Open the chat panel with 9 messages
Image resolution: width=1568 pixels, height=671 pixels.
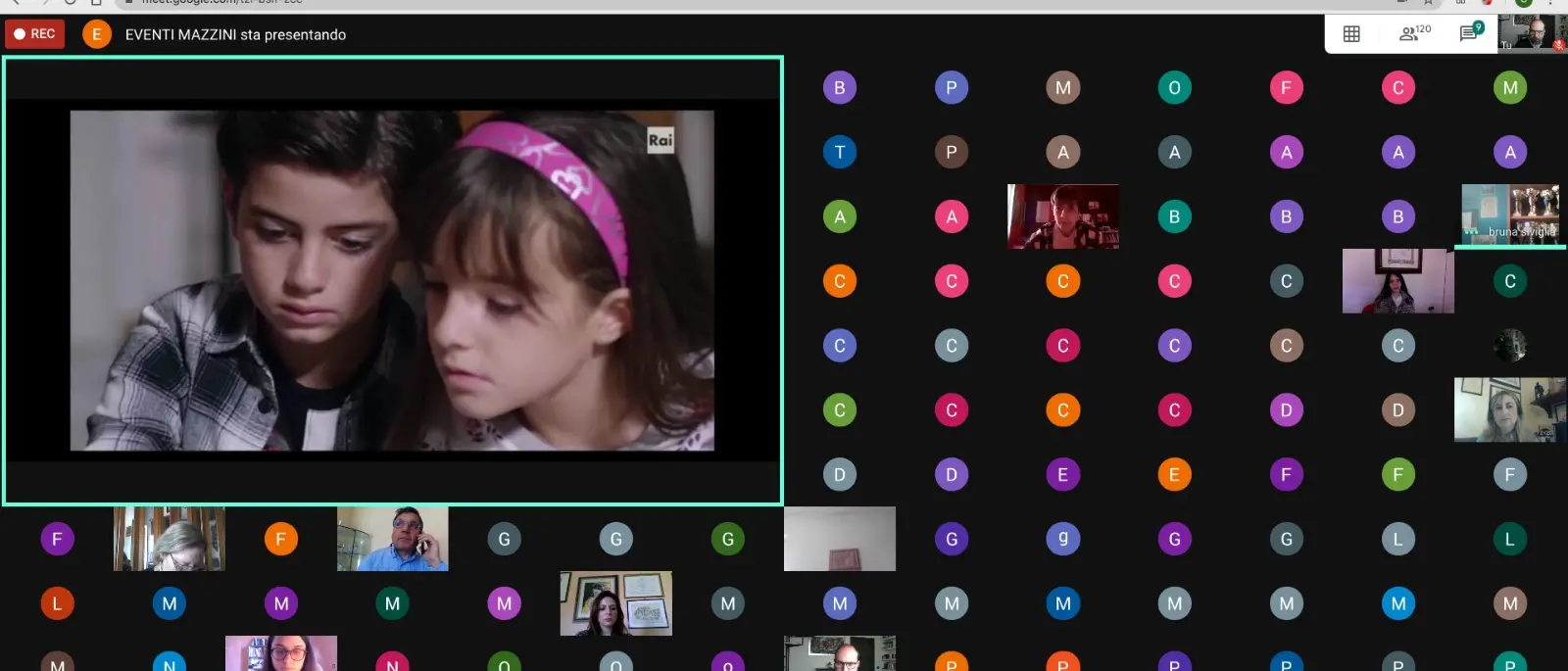[x=1470, y=33]
